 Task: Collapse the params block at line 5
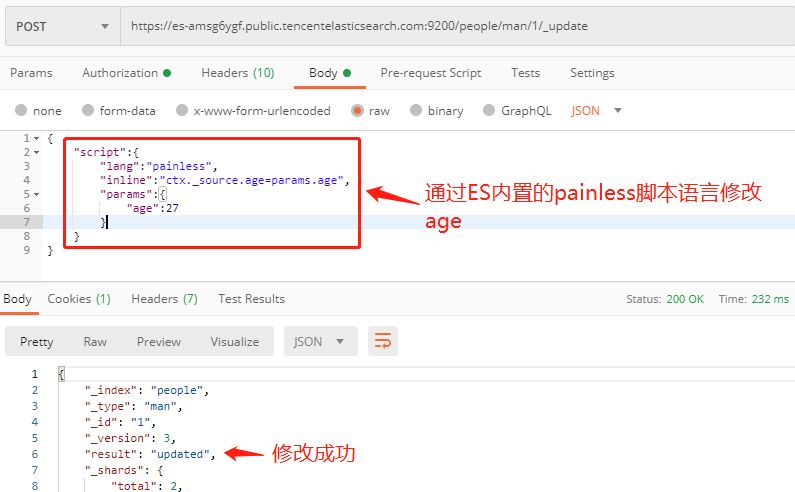[37, 194]
